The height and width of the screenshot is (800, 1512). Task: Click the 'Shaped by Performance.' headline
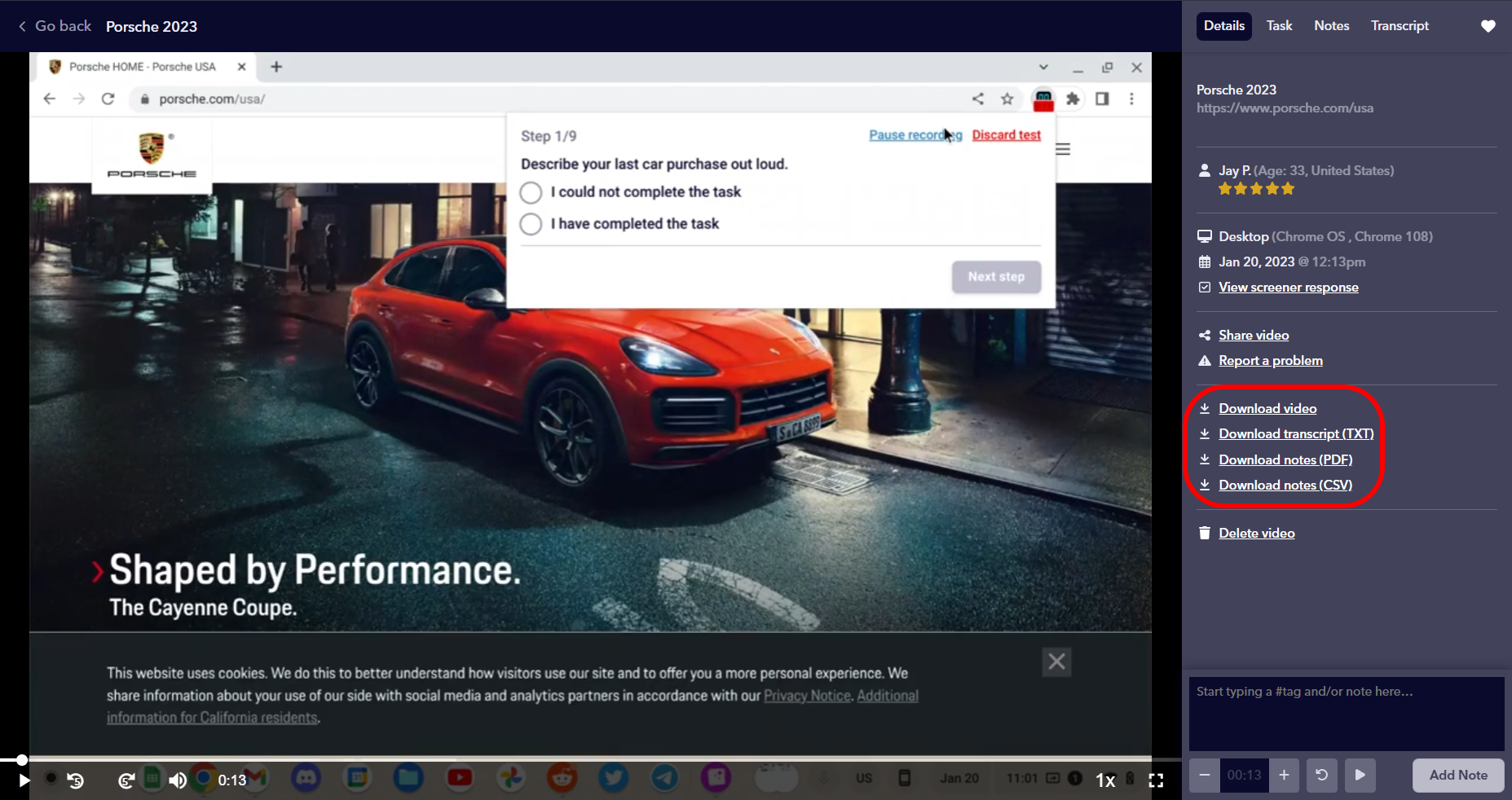(315, 570)
